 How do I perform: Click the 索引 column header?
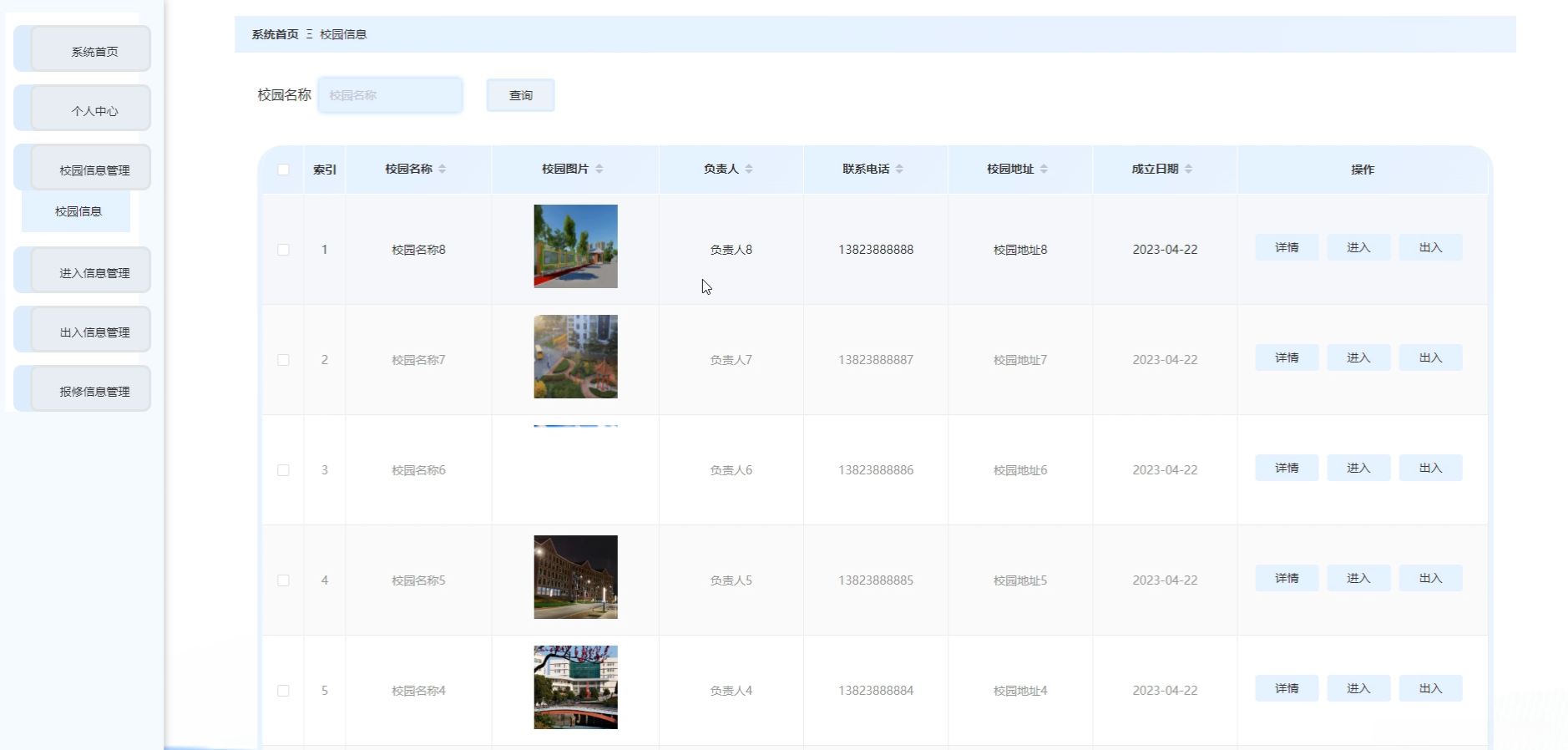pos(325,170)
